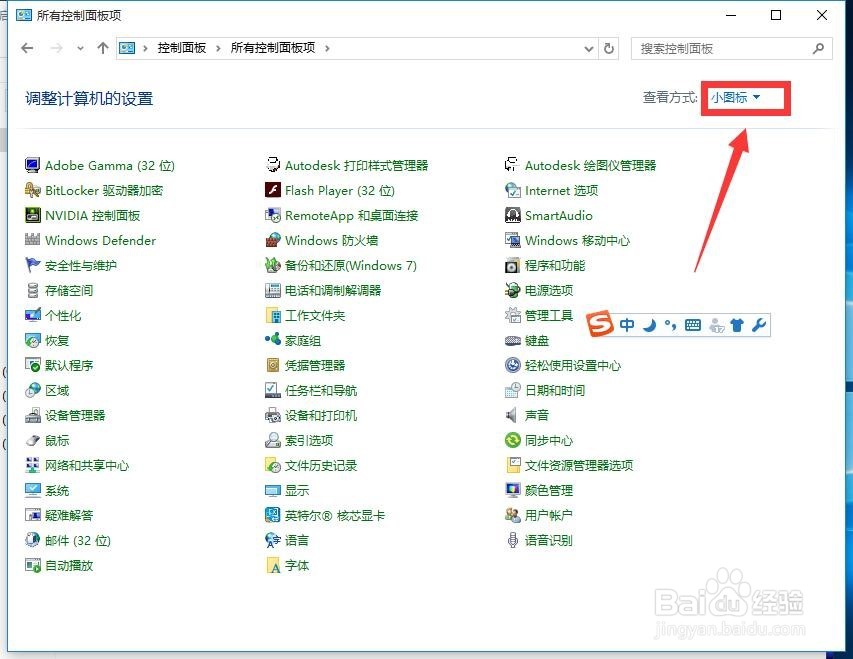
Task: Click the 区域 globe icon
Action: (x=33, y=390)
